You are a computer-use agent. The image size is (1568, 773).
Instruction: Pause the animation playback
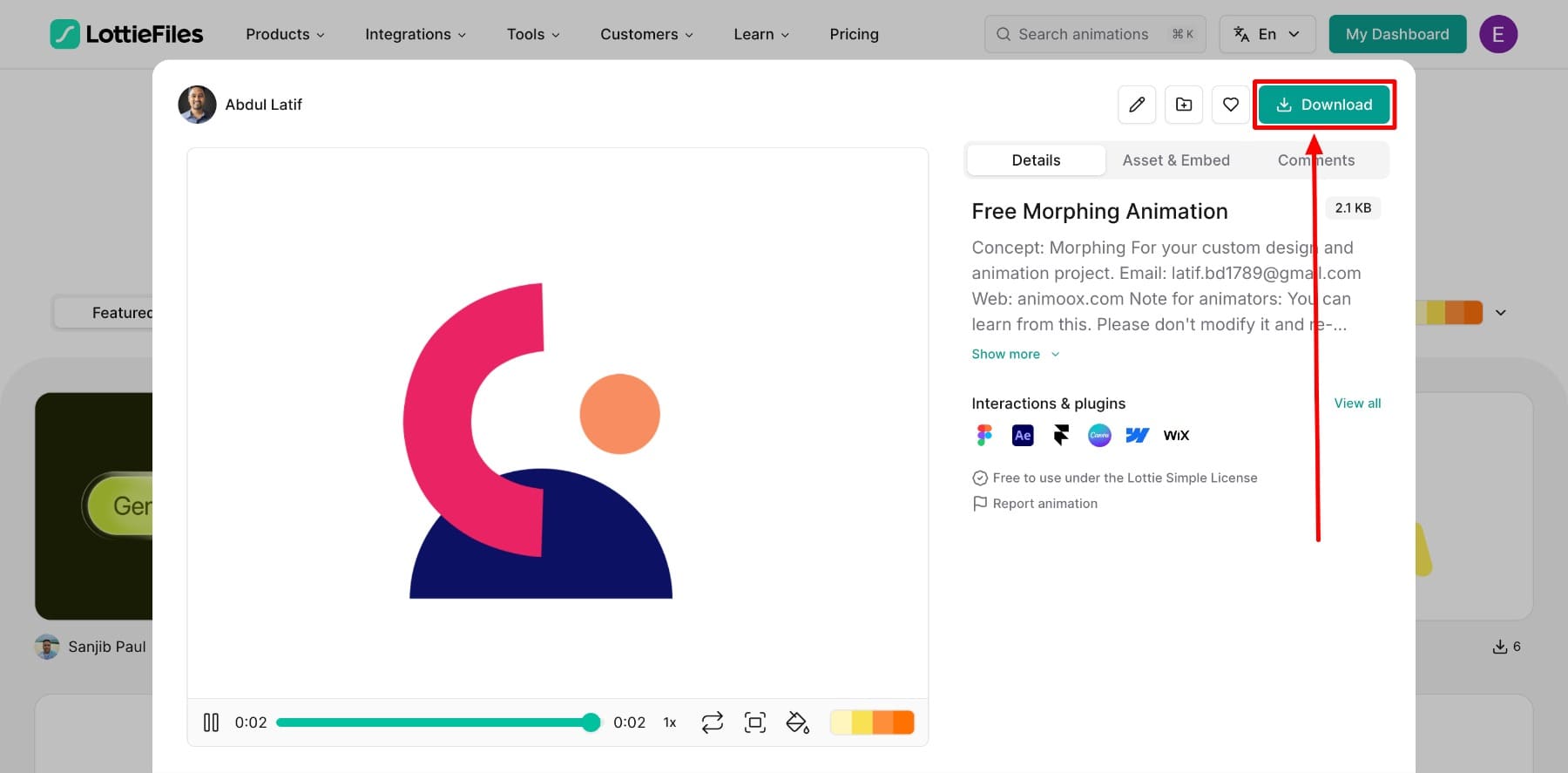[x=211, y=722]
